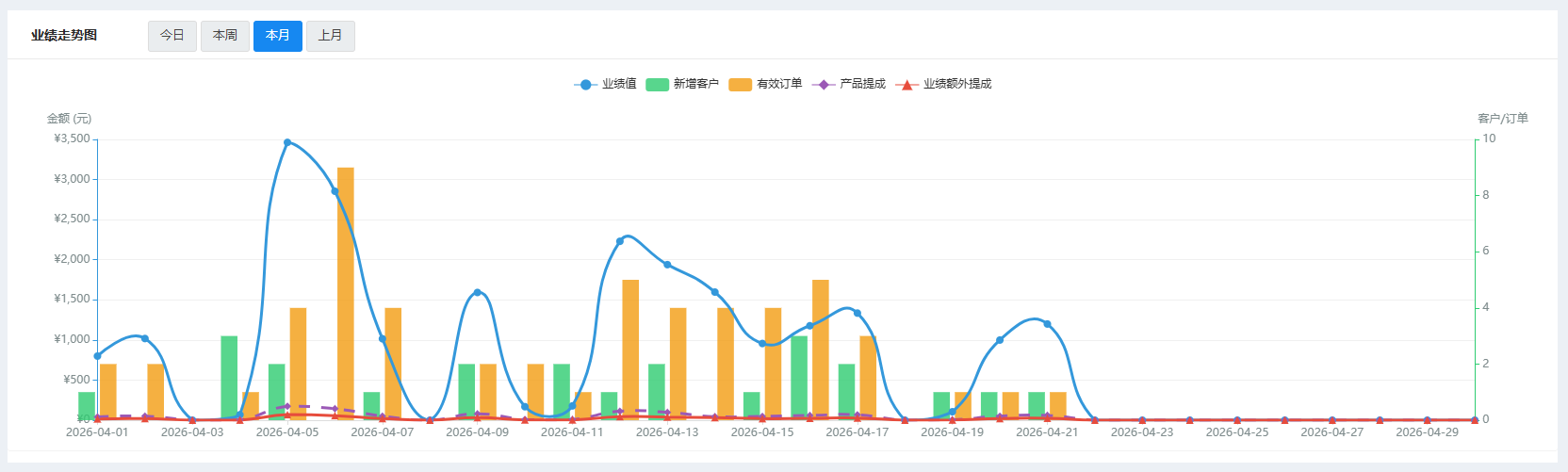Click the 业绩值 data point on 2026-04-21
This screenshot has width=1568, height=472.
point(1047,324)
